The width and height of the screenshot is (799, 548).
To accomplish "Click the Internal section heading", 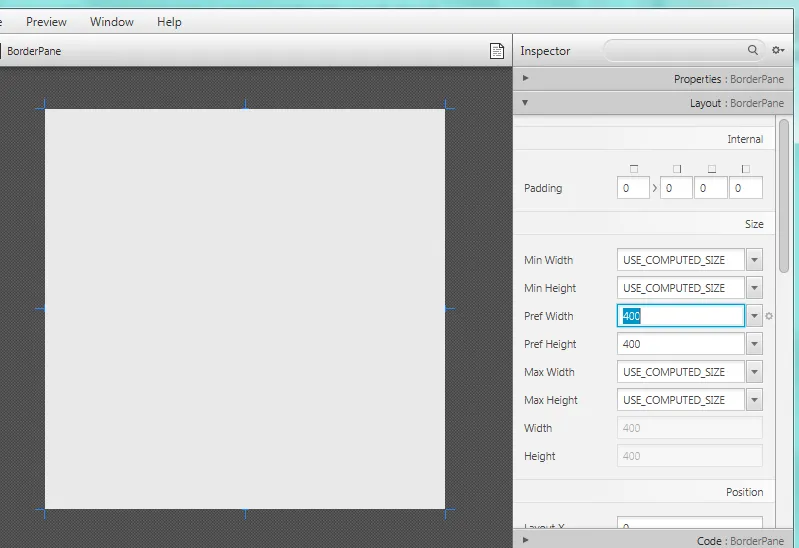I will click(x=745, y=139).
